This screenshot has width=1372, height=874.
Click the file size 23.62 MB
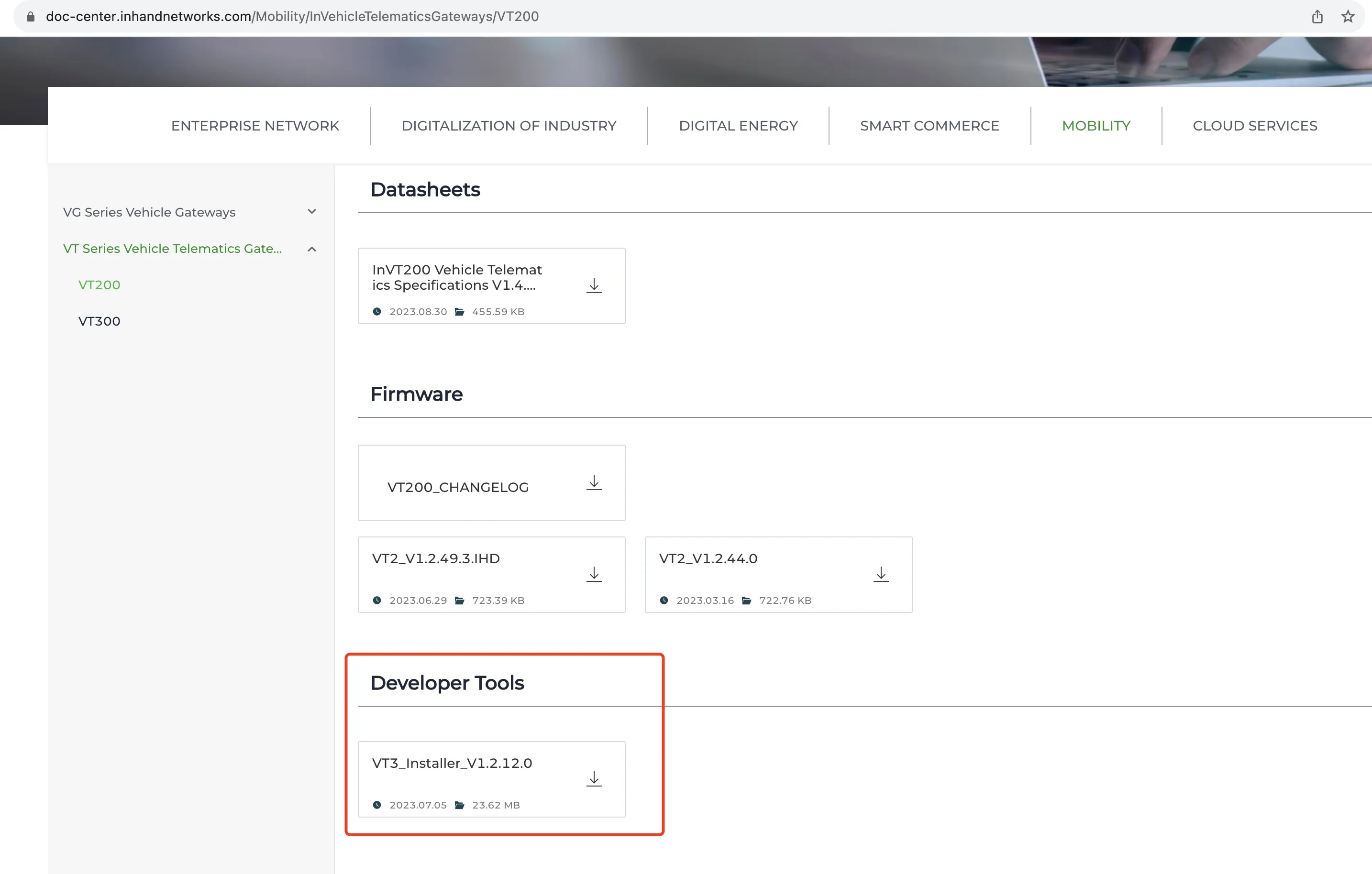pyautogui.click(x=496, y=805)
